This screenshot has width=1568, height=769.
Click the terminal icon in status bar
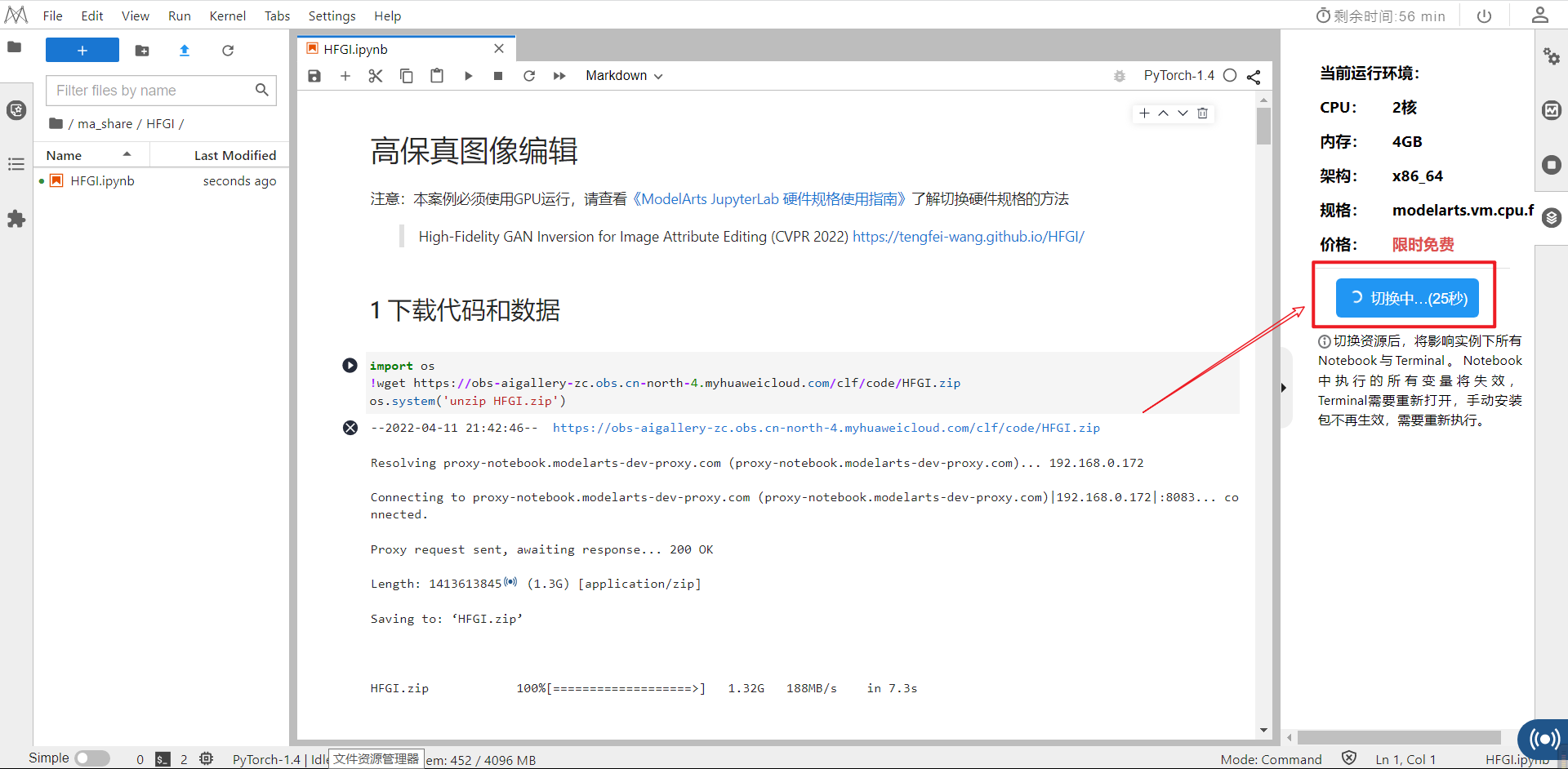(163, 759)
